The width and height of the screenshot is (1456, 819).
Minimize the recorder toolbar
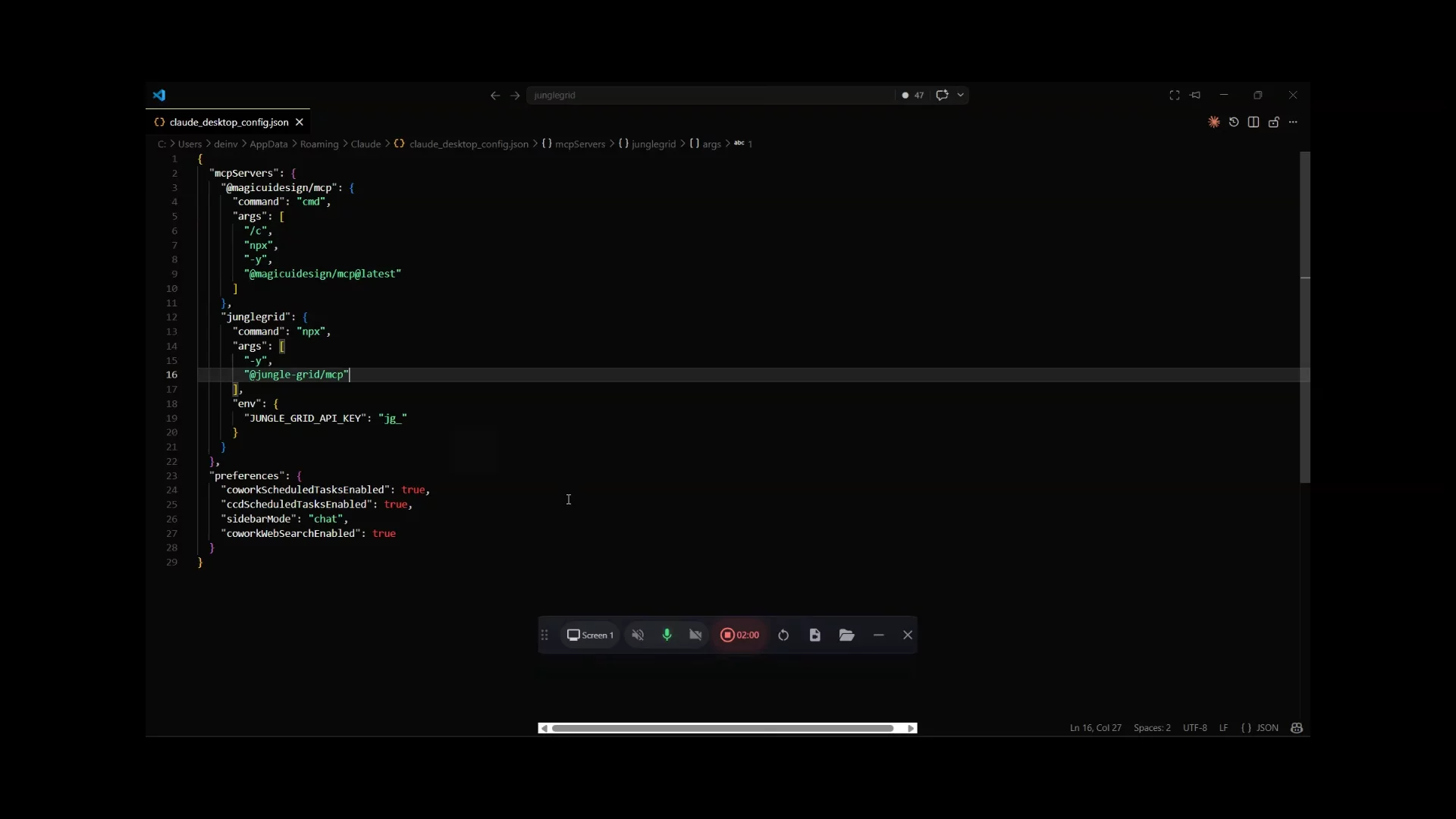[879, 635]
